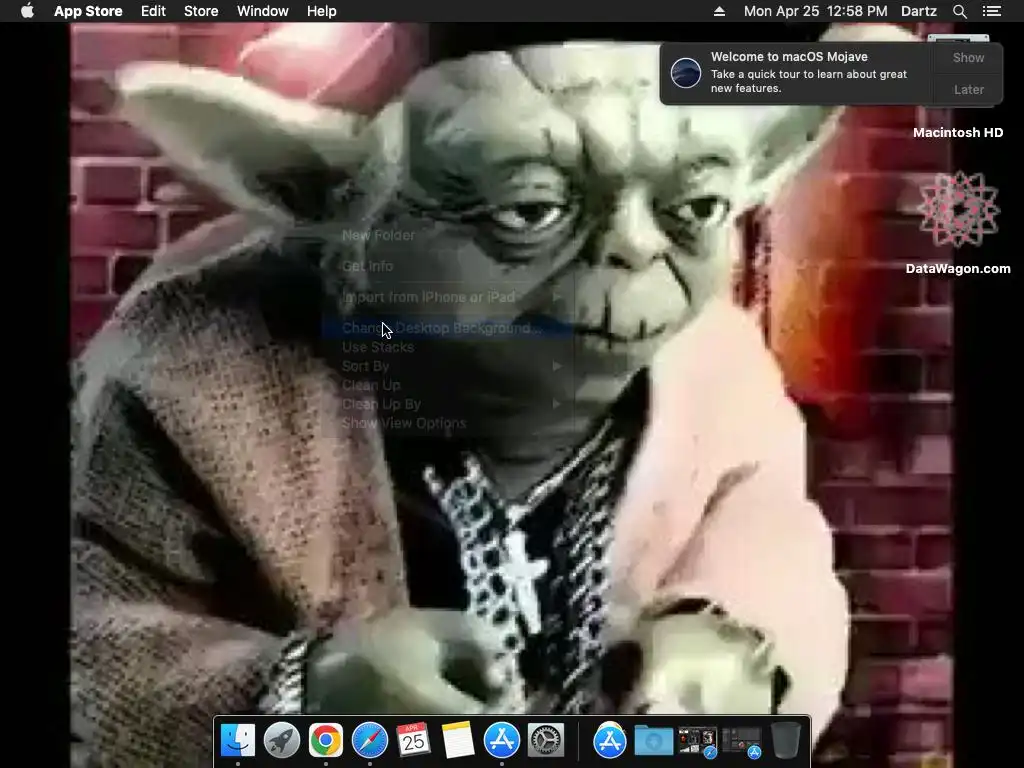Switch to running App Store in Dock

point(502,741)
